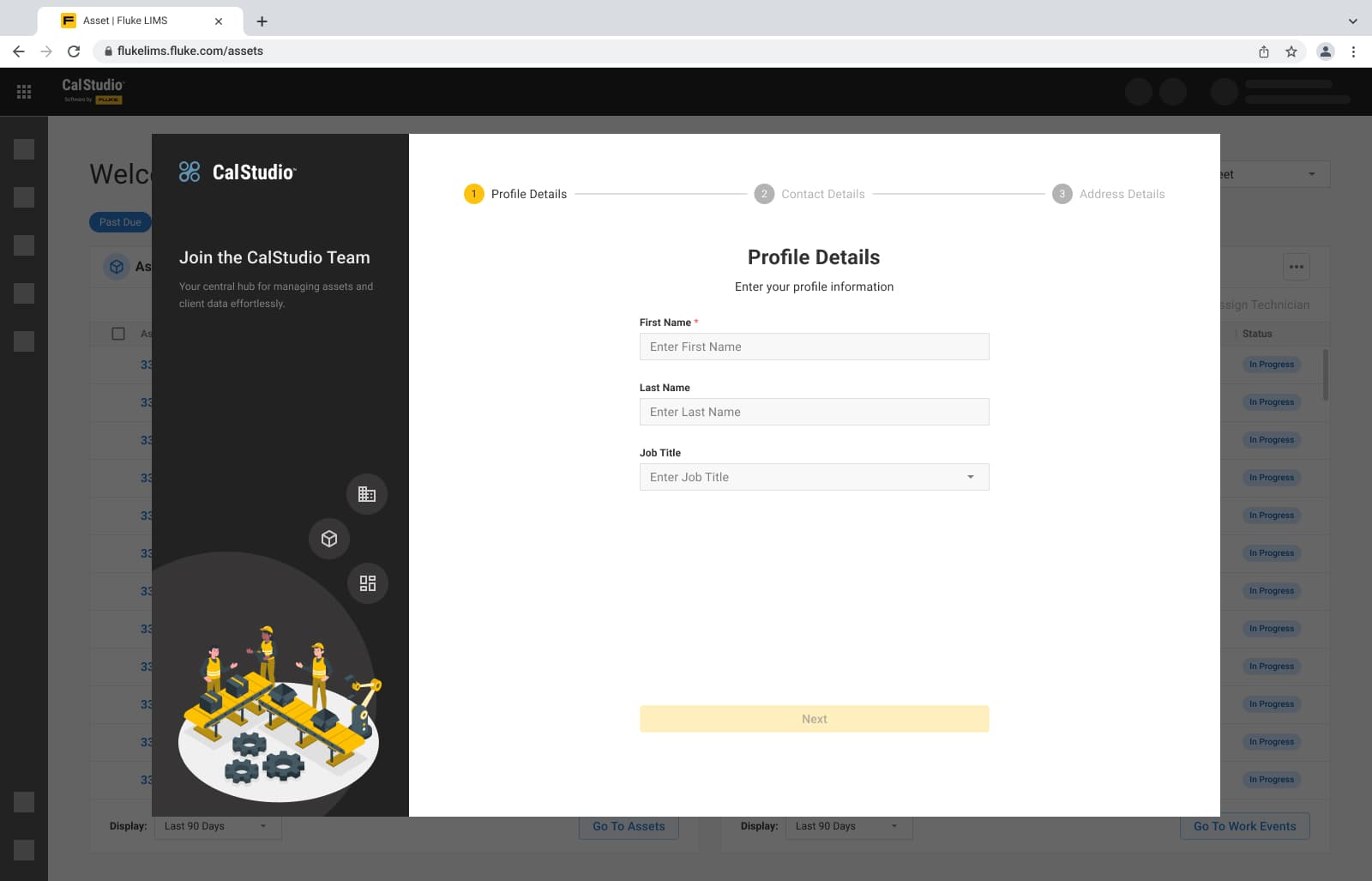
Task: Click the building icon in side panel
Action: [x=367, y=494]
